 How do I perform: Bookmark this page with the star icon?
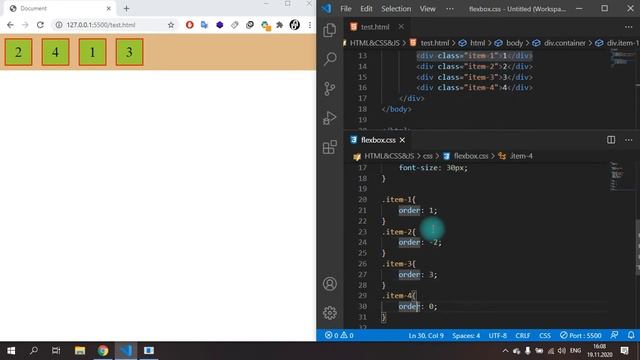[171, 25]
